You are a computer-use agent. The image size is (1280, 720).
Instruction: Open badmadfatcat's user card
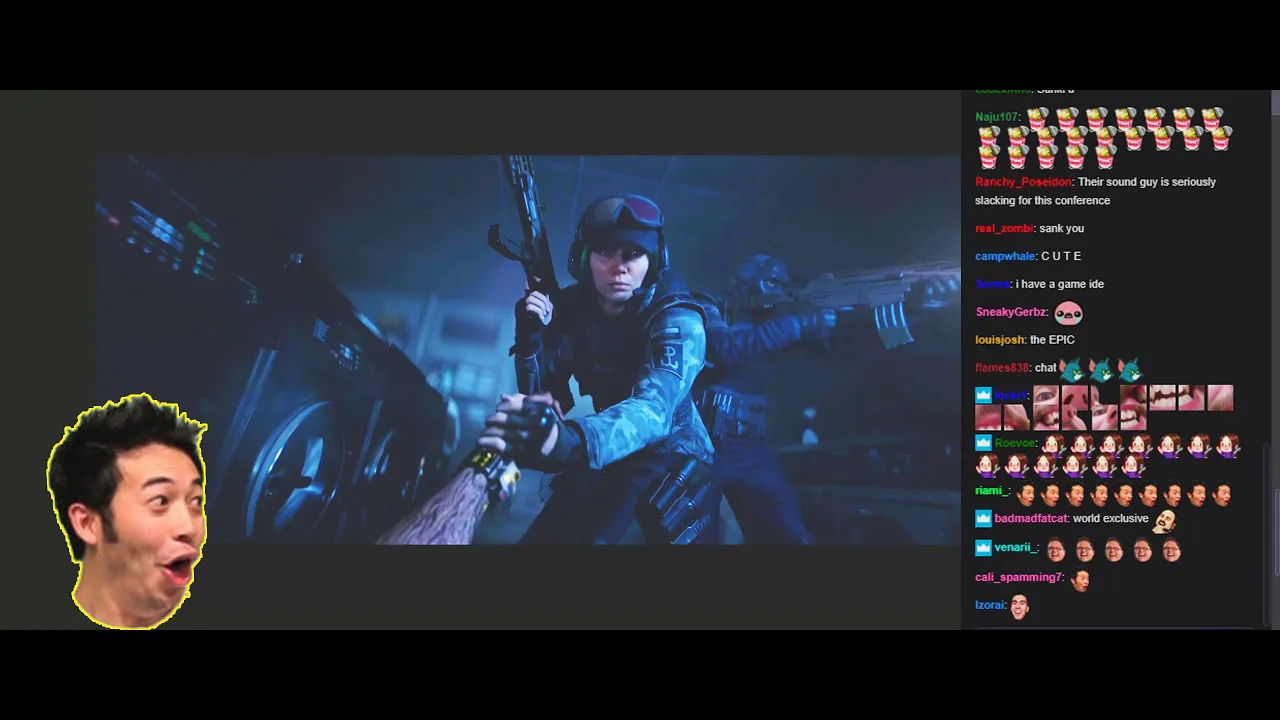[x=1031, y=519]
